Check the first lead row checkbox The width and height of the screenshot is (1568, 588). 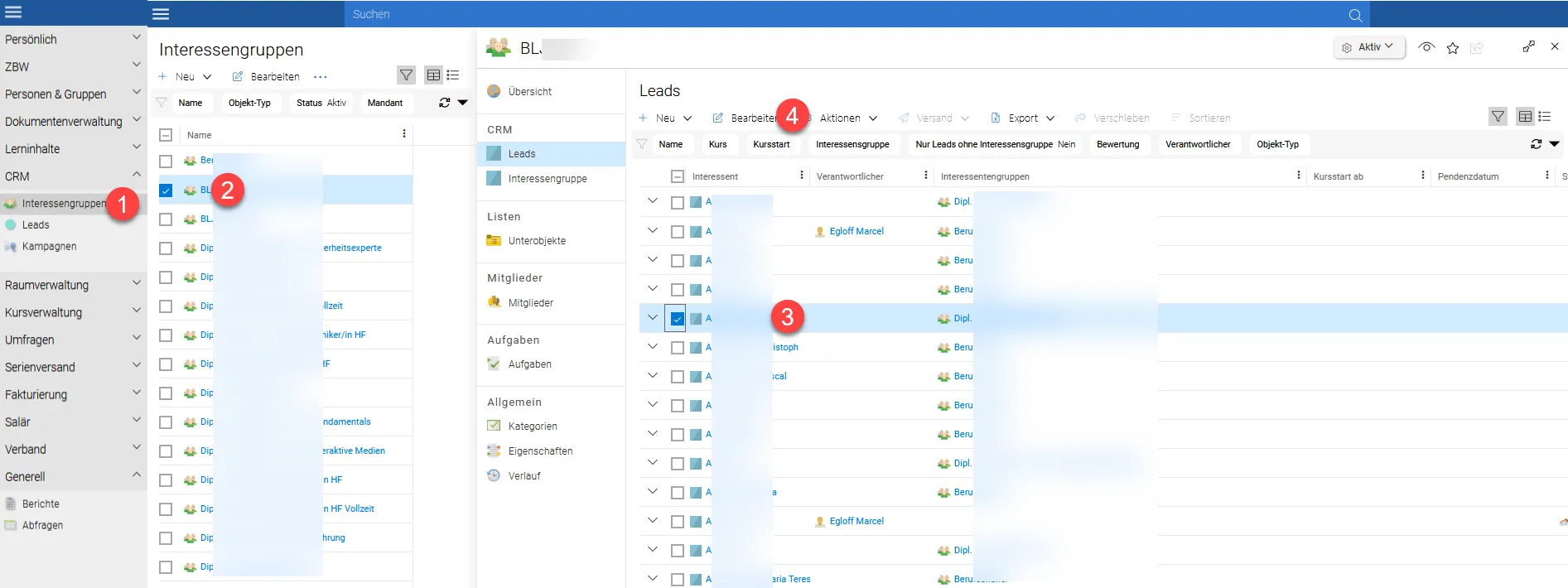678,203
